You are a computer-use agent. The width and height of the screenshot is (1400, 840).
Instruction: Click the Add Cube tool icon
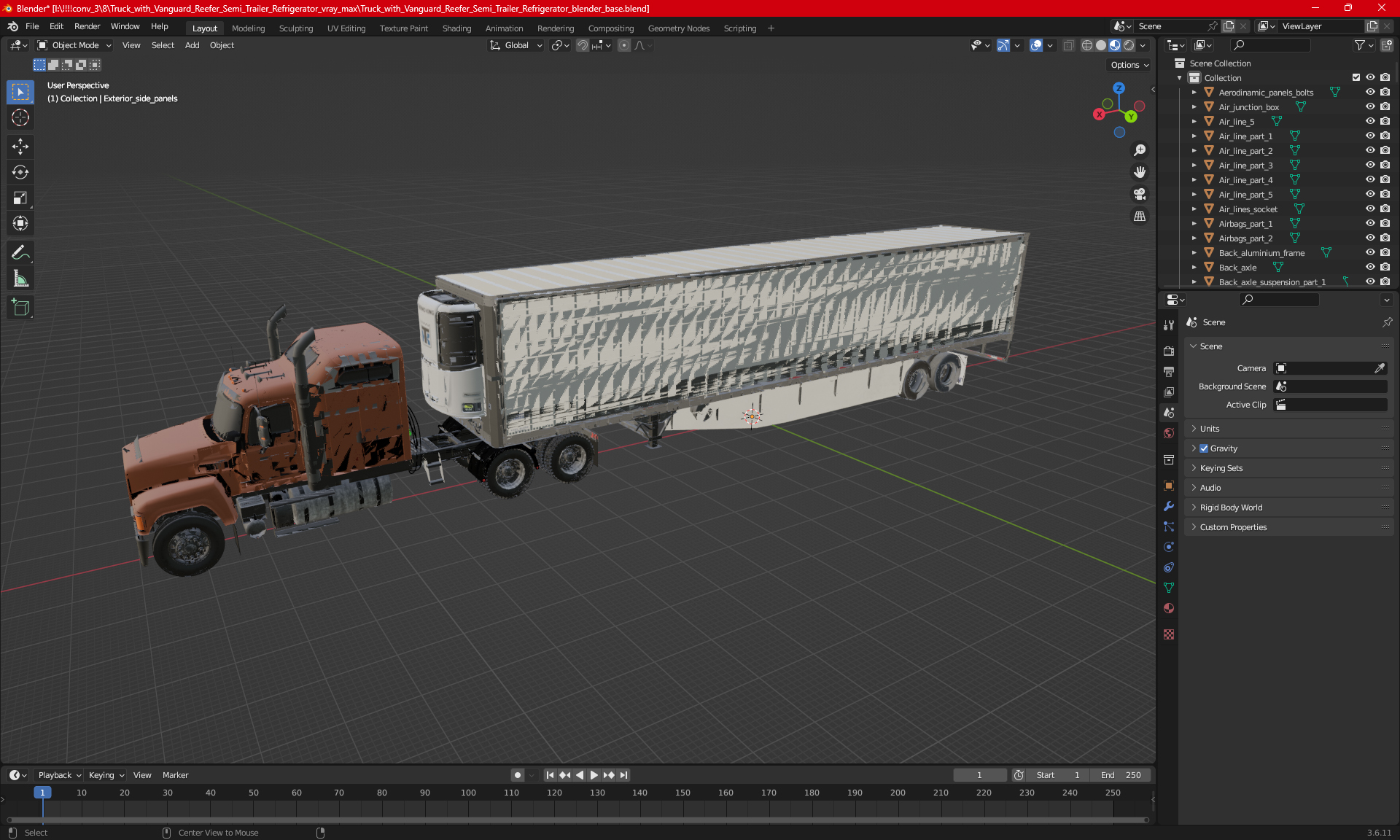tap(20, 308)
